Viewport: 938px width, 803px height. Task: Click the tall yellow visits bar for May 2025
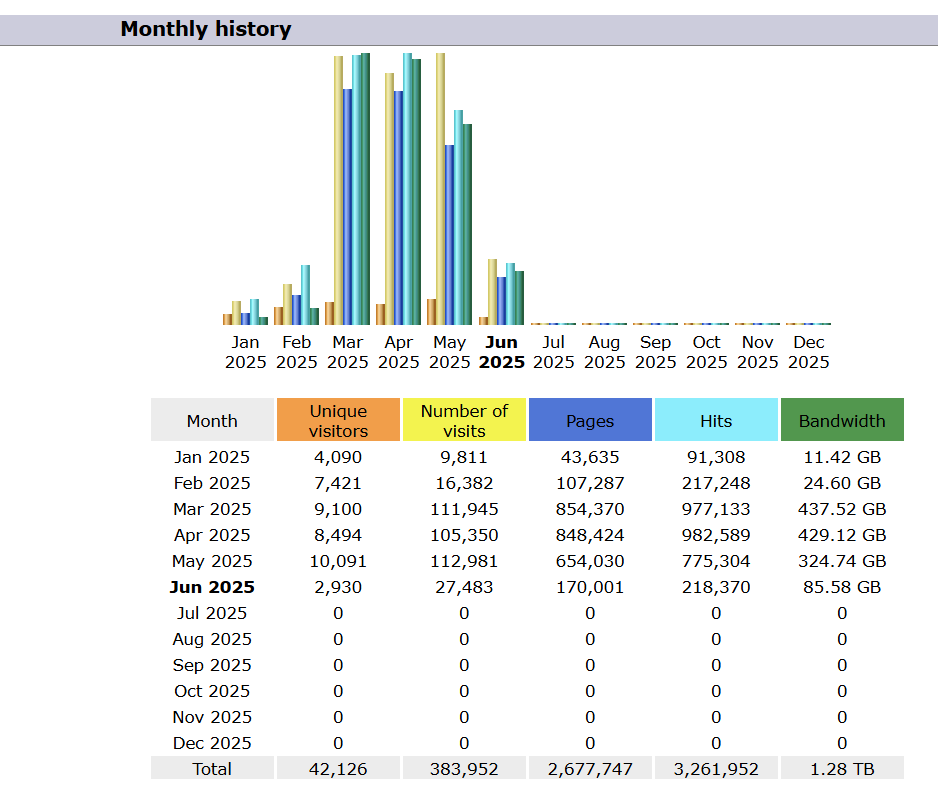(x=440, y=188)
